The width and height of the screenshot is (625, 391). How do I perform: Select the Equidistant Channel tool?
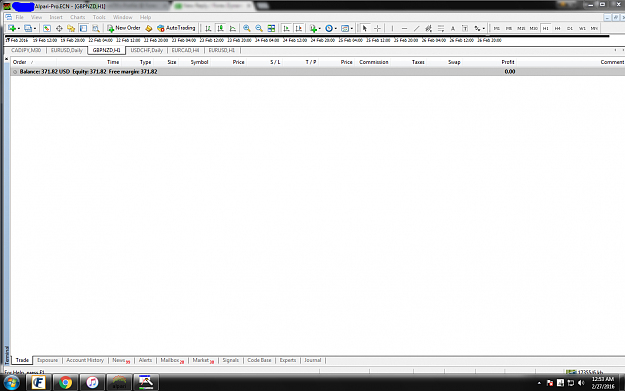point(428,28)
